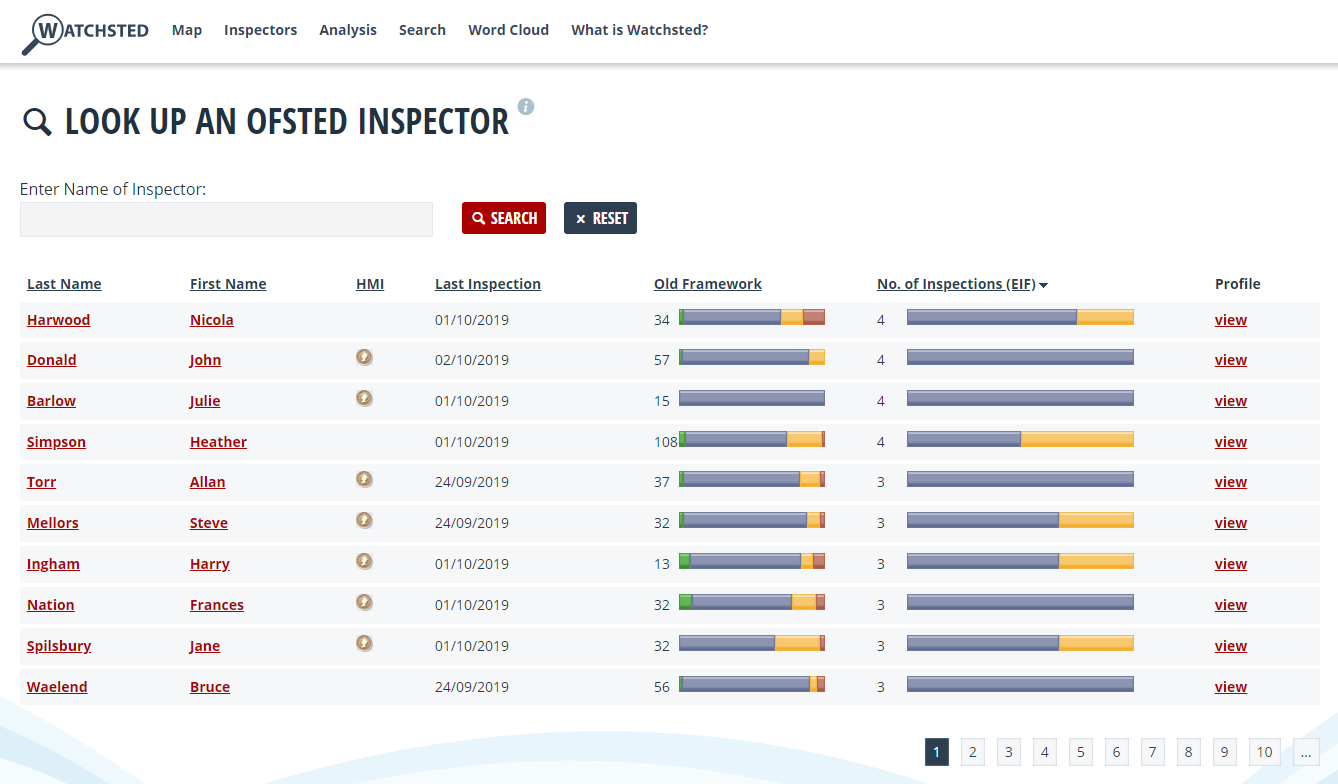Click the HMI badge in Harry Ingham's row
1338x784 pixels.
[x=365, y=561]
